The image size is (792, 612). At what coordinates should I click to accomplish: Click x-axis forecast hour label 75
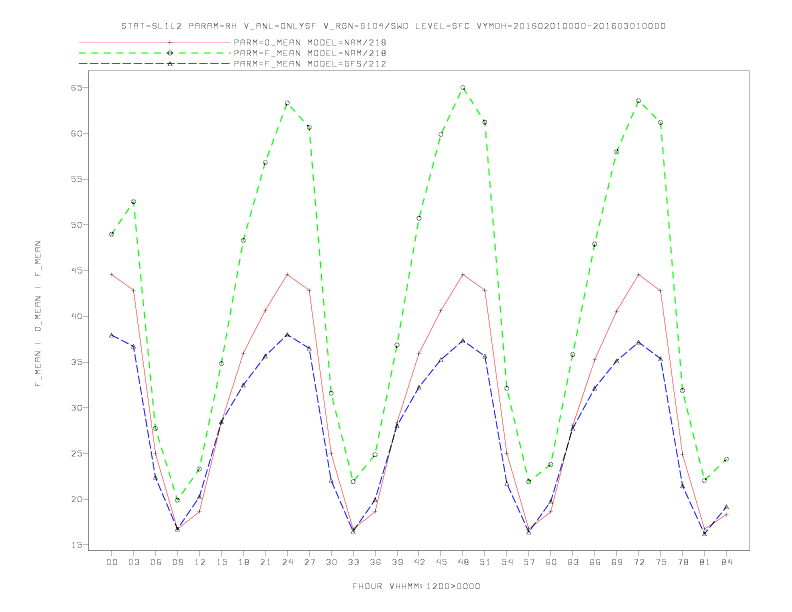point(661,562)
